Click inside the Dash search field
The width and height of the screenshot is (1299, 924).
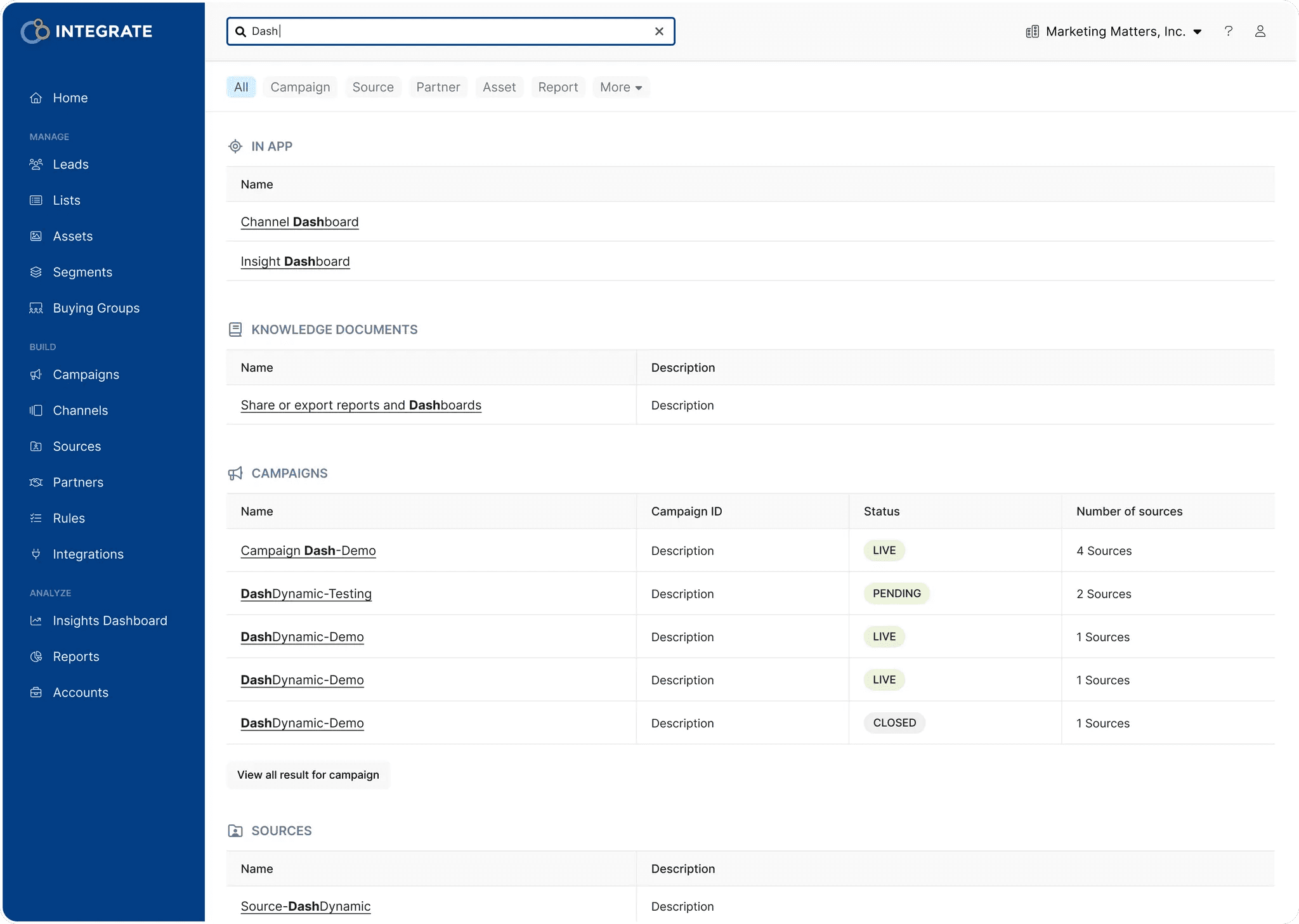tap(444, 31)
